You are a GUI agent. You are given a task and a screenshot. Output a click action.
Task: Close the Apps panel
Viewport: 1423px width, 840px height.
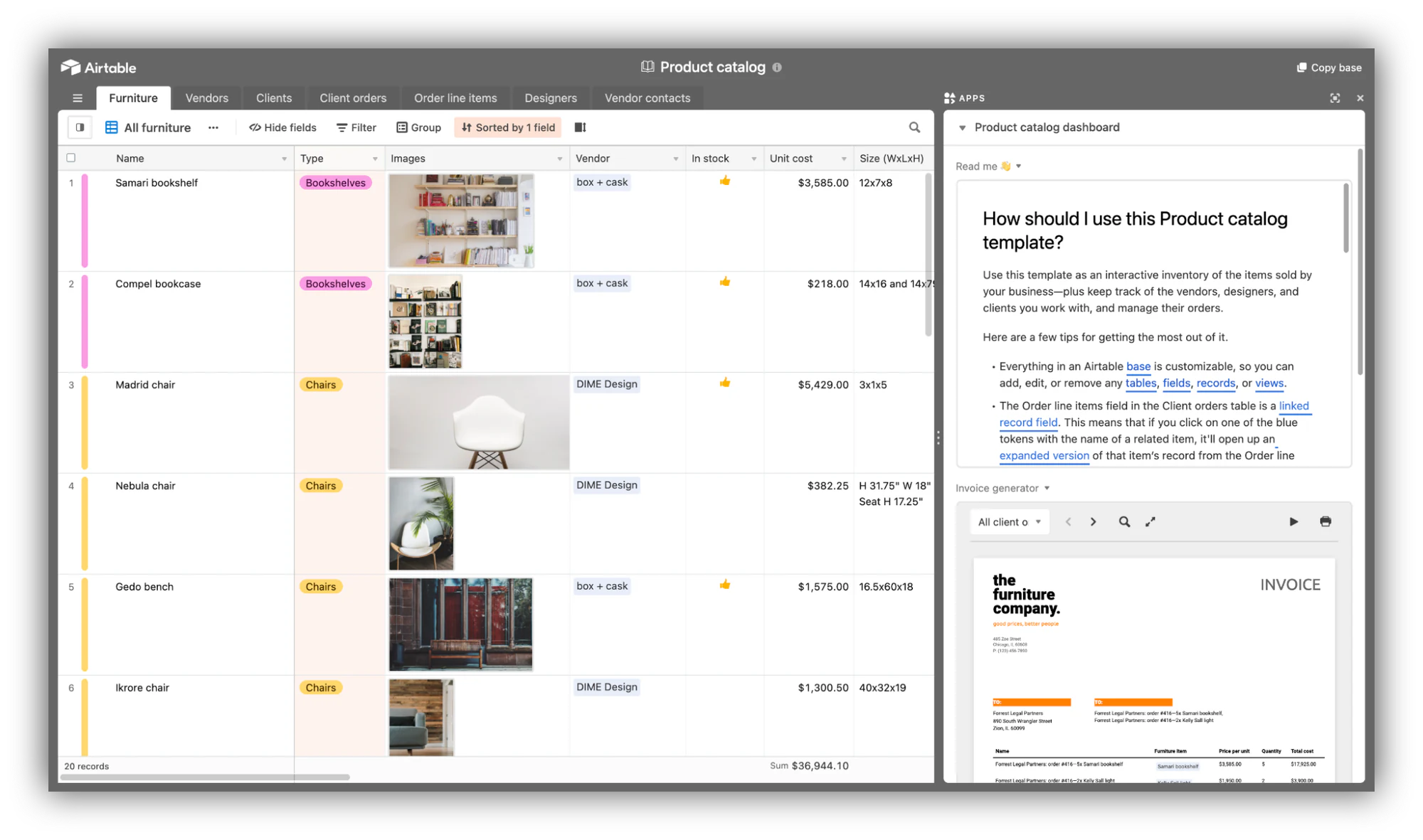point(1360,98)
